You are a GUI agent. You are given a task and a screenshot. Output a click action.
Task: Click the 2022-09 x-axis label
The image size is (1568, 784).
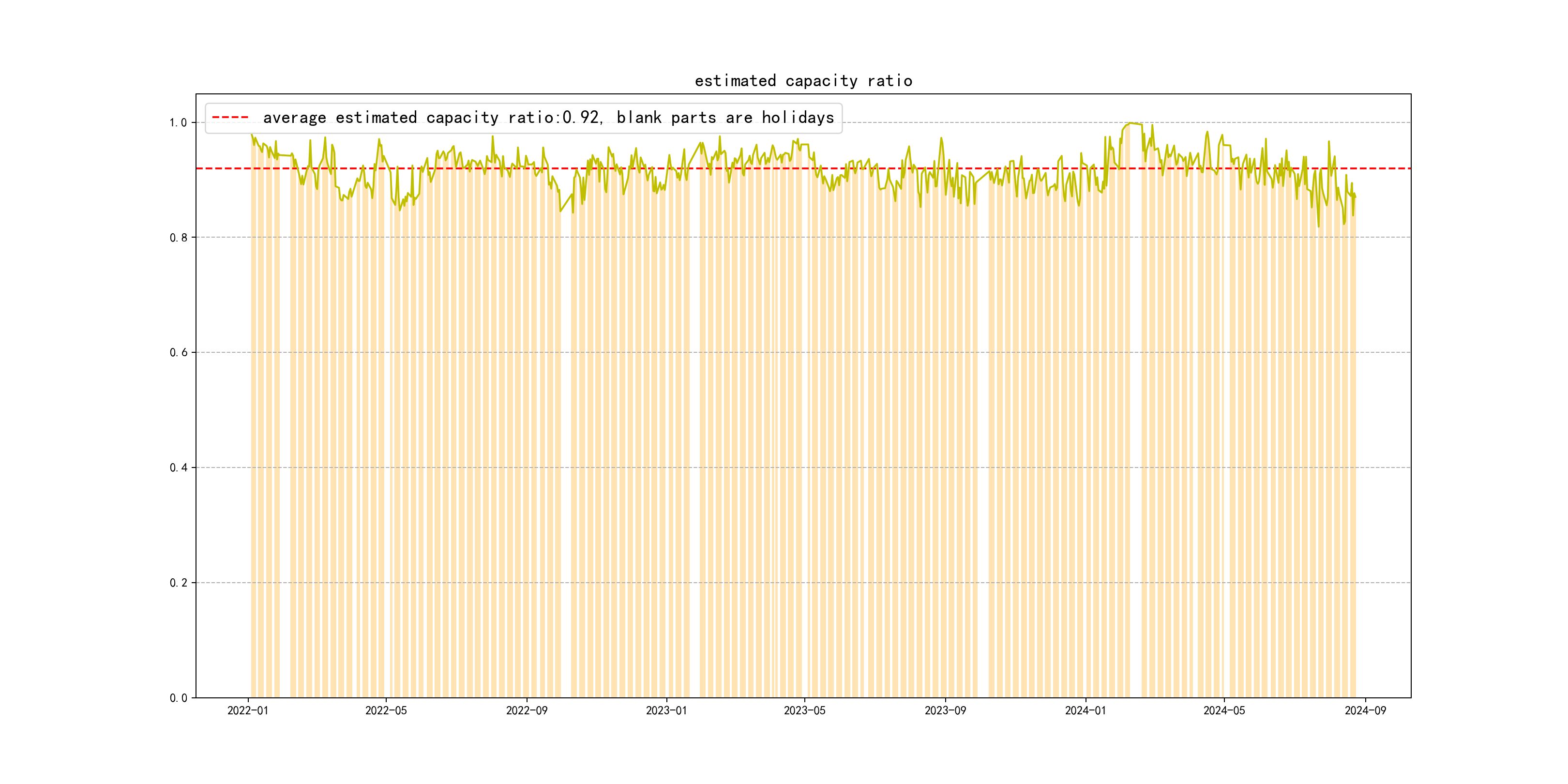pos(527,710)
